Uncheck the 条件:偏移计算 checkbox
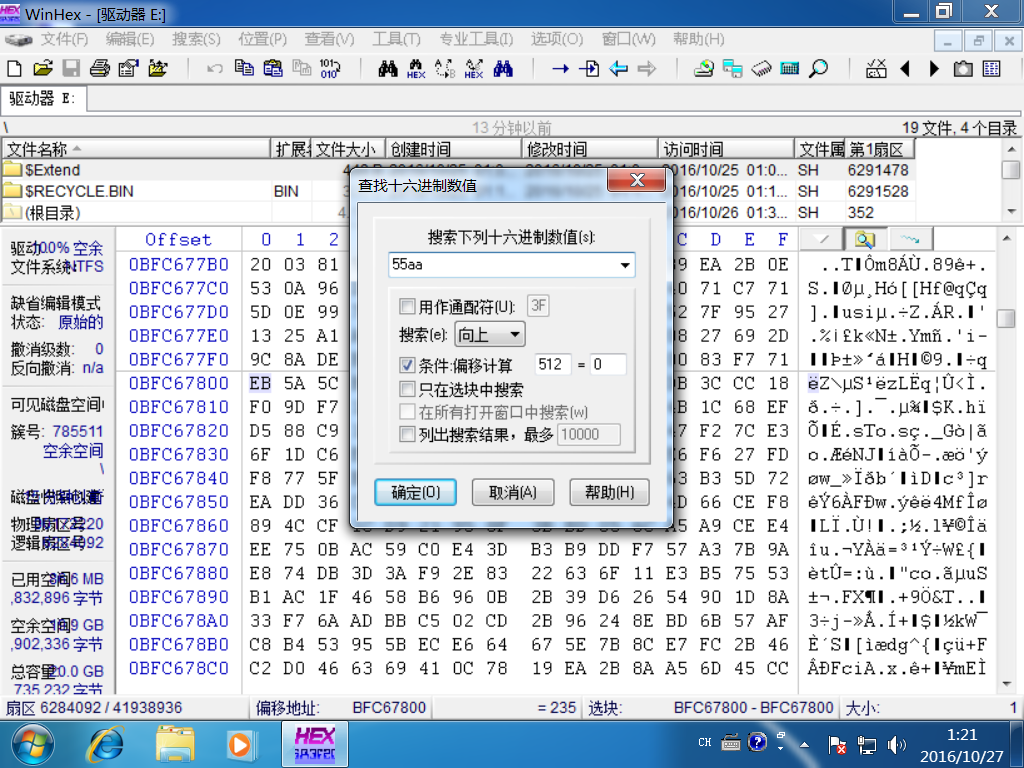Image resolution: width=1024 pixels, height=768 pixels. pyautogui.click(x=407, y=364)
